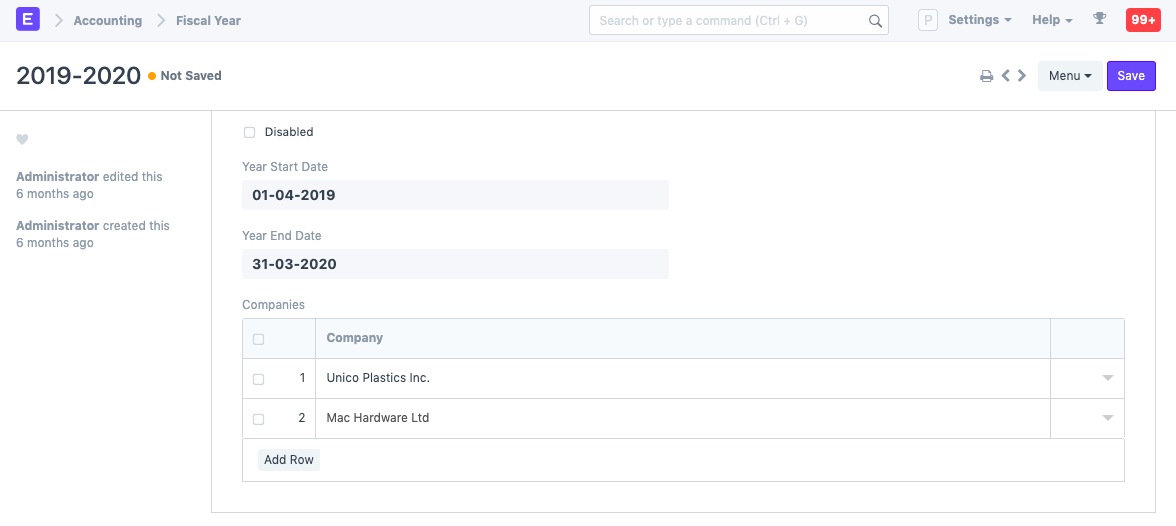The height and width of the screenshot is (526, 1176).
Task: Expand the Mac Hardware row dropdown arrow
Action: click(x=1107, y=418)
